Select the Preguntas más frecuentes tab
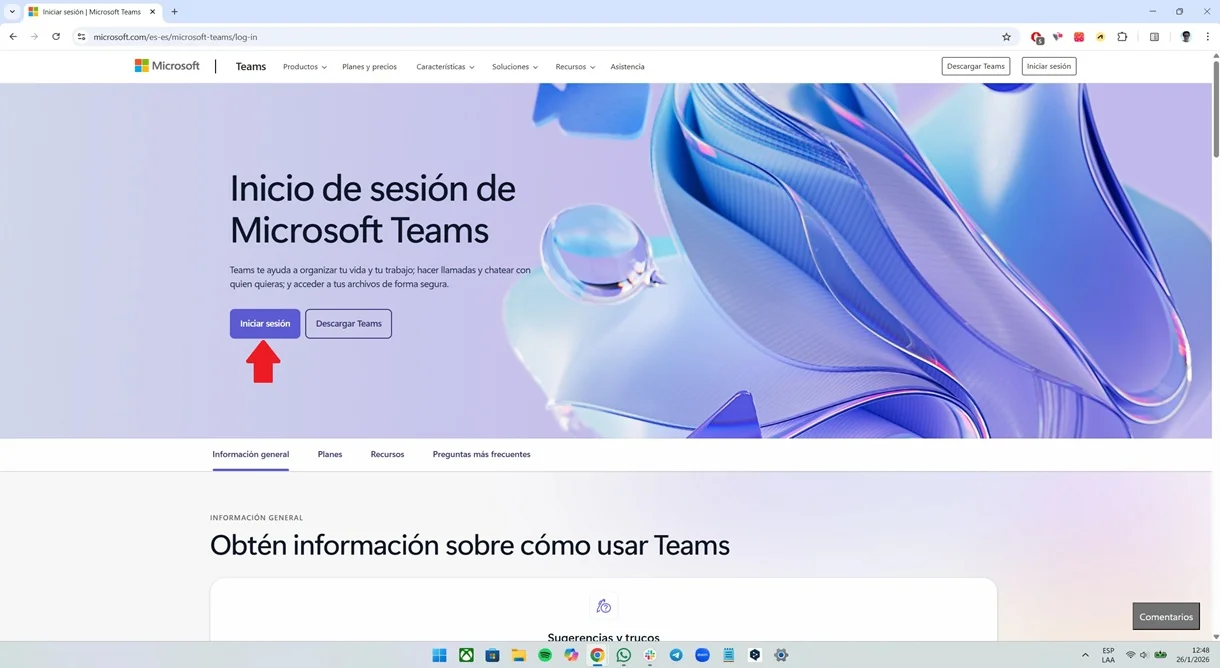 pyautogui.click(x=482, y=454)
